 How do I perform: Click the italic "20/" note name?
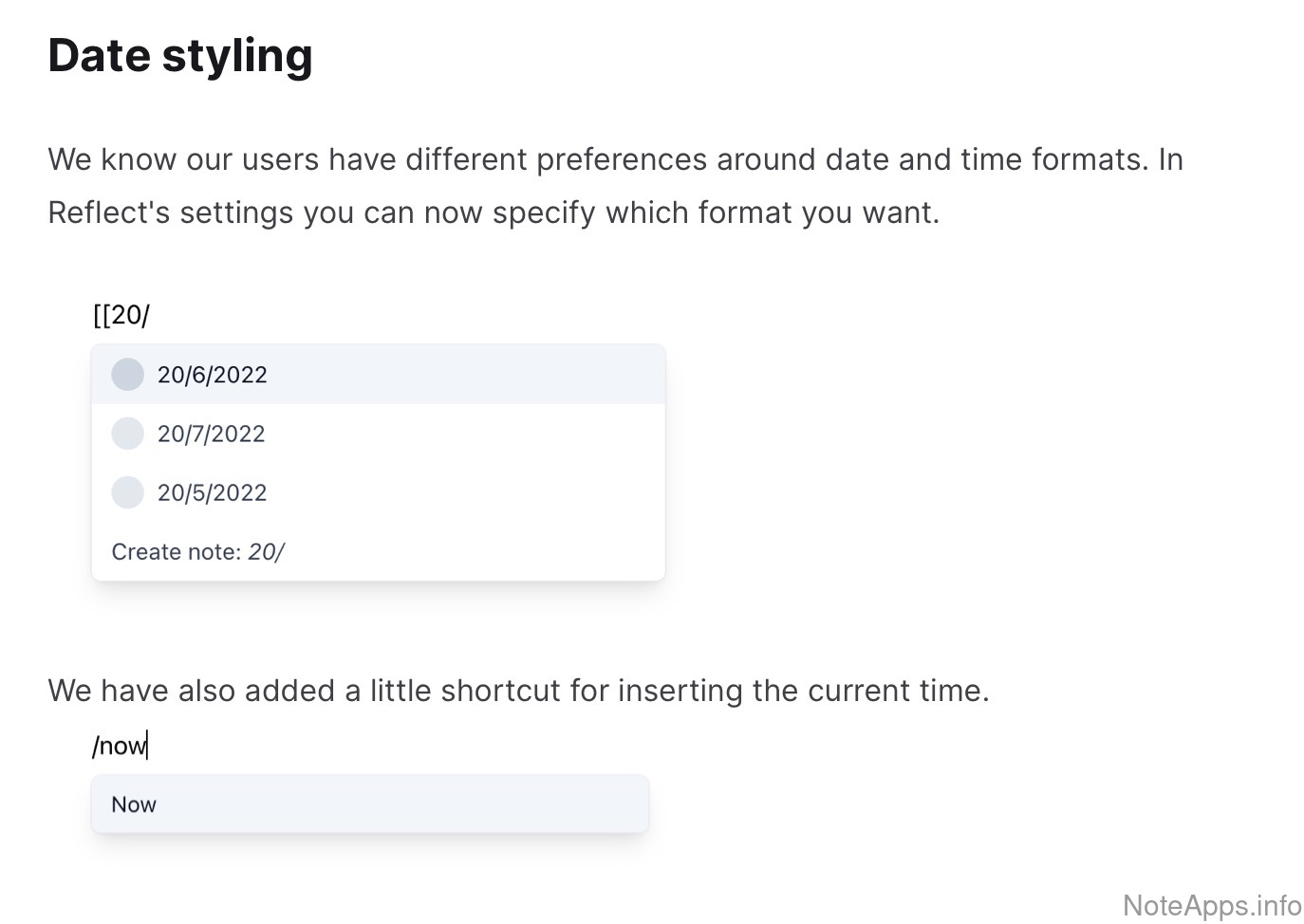click(x=266, y=552)
